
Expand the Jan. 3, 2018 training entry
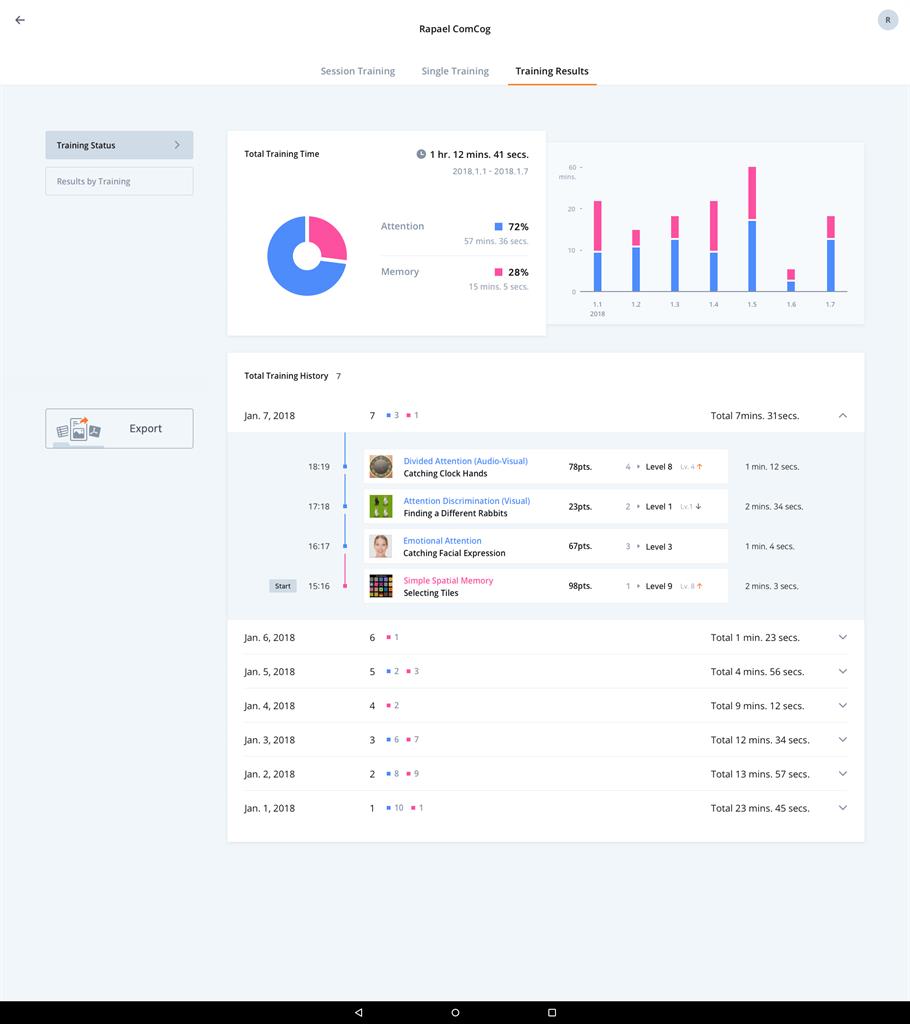(842, 740)
